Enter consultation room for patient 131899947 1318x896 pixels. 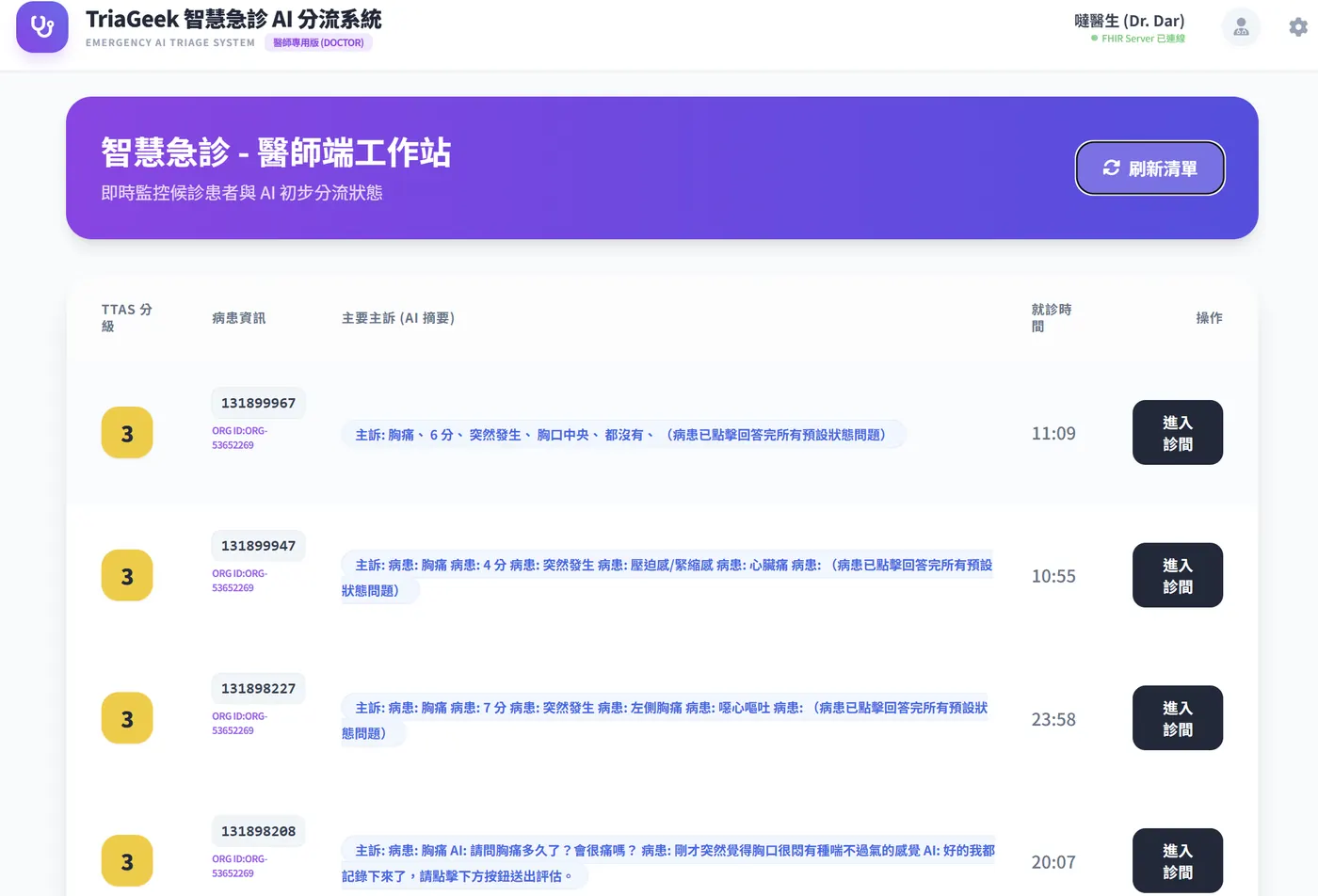coord(1177,575)
